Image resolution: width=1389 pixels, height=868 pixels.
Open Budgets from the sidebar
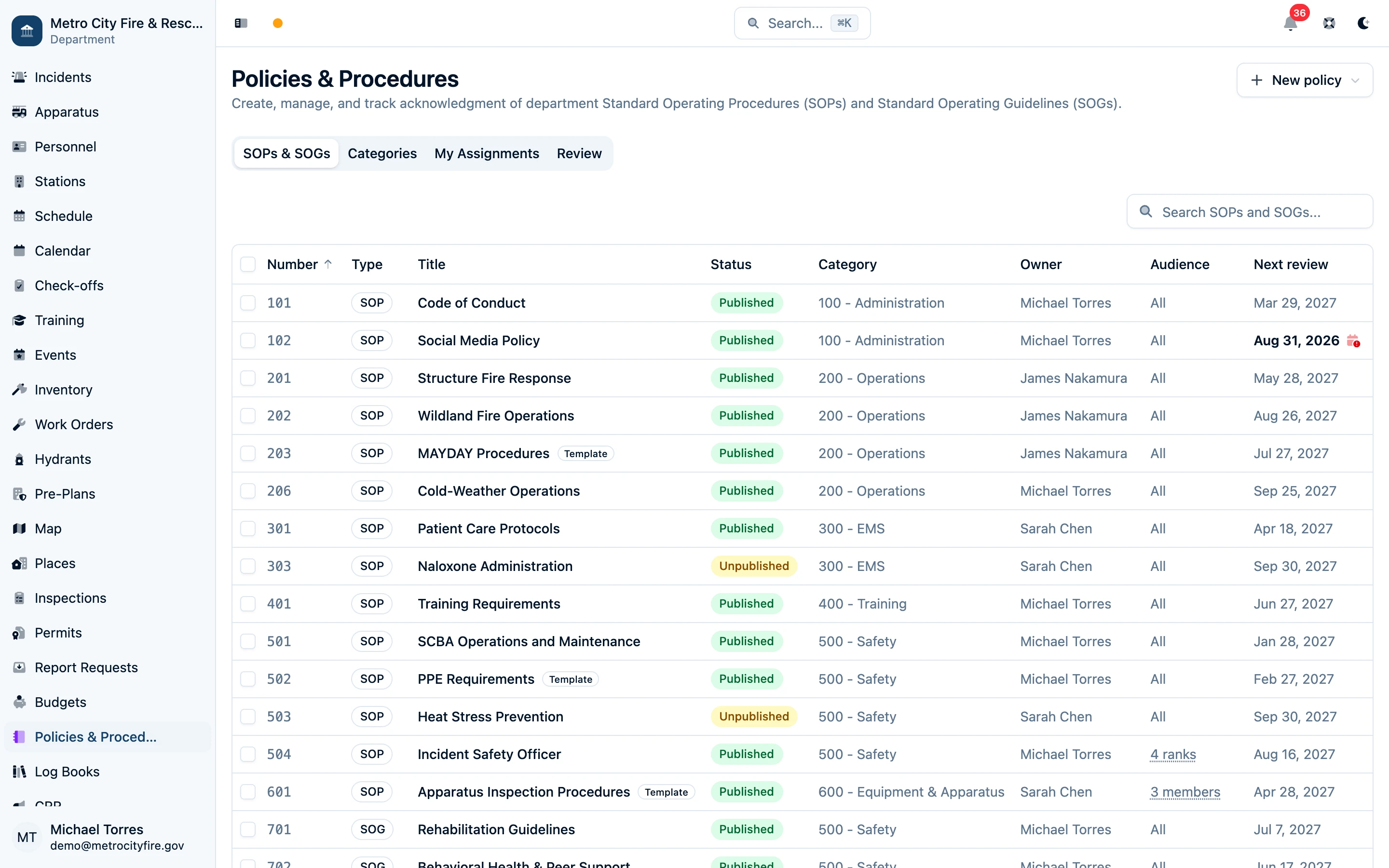(108, 702)
